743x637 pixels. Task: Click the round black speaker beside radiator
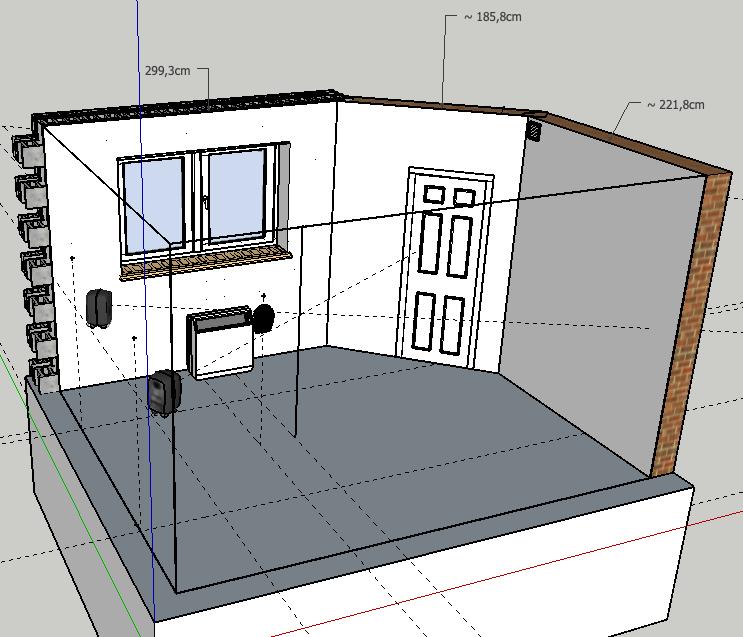point(264,319)
